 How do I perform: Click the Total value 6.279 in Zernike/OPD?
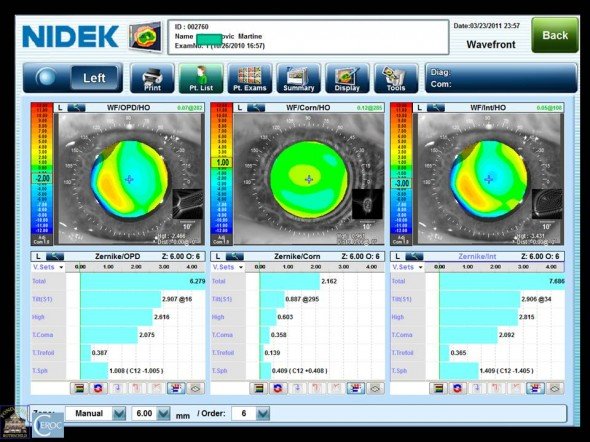point(197,281)
